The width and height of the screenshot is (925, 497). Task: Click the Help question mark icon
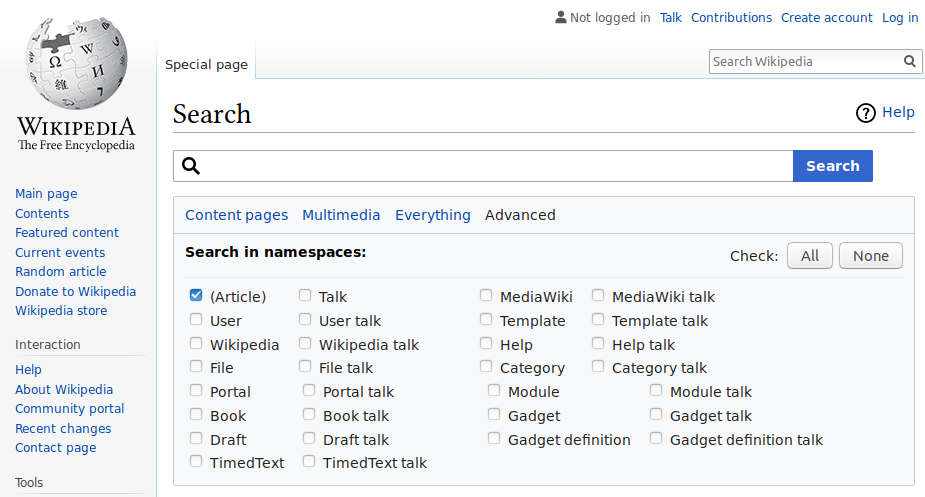click(x=866, y=113)
